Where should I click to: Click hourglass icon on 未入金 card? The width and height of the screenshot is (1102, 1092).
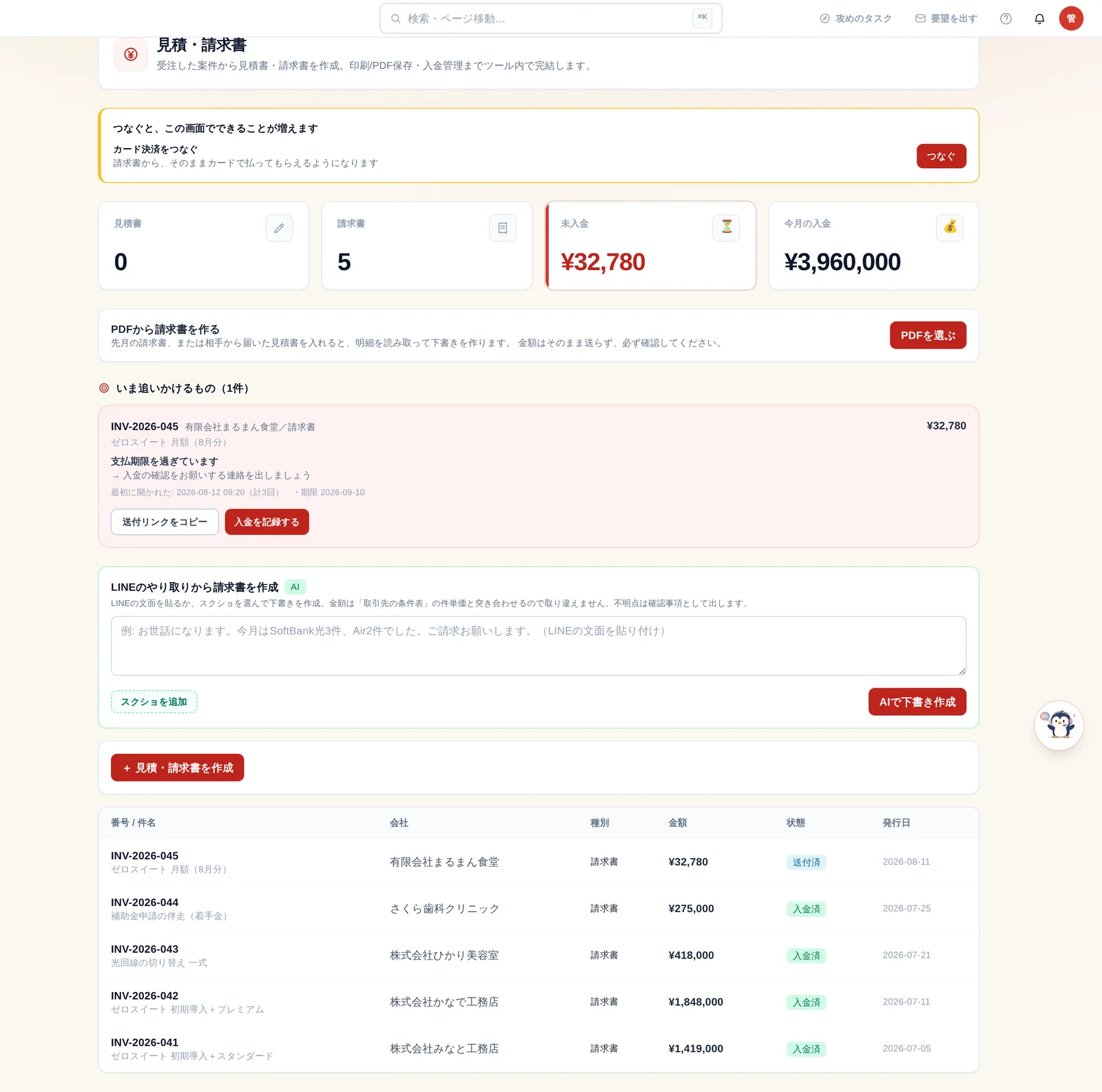coord(726,227)
